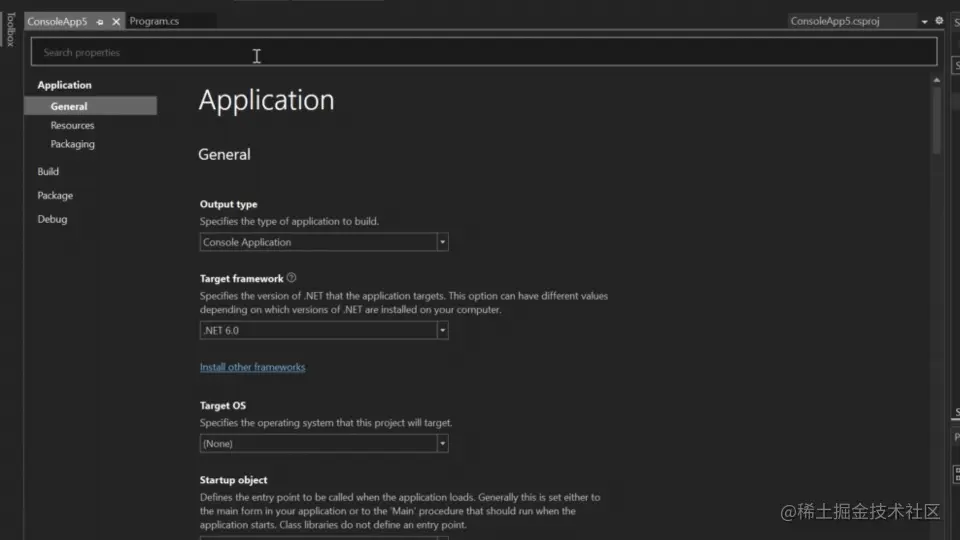Click the Search properties field
Image resolution: width=960 pixels, height=540 pixels.
pyautogui.click(x=484, y=52)
